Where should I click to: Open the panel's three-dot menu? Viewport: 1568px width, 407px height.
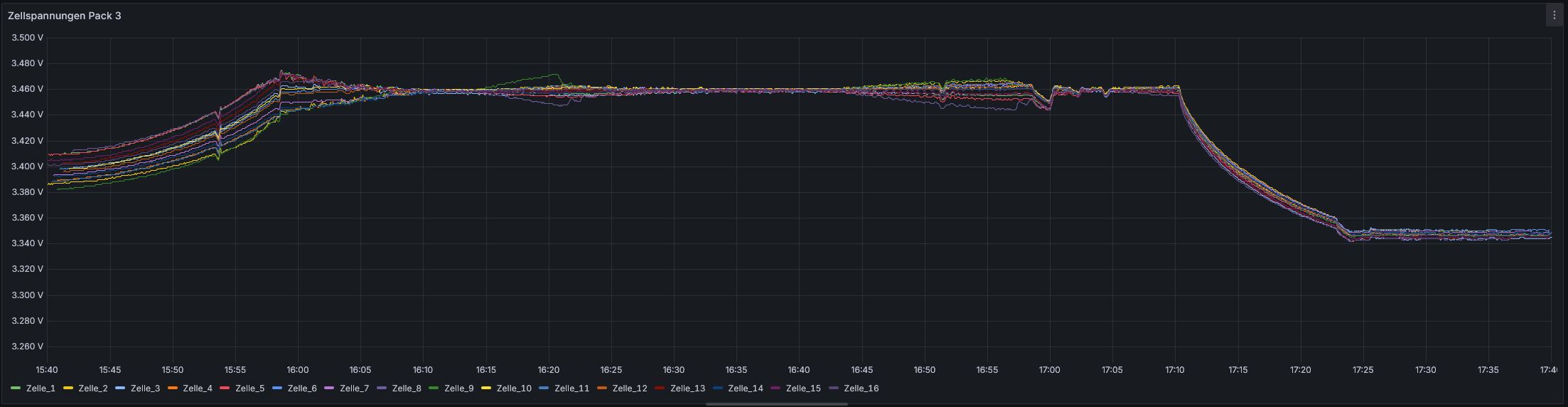pos(1554,15)
